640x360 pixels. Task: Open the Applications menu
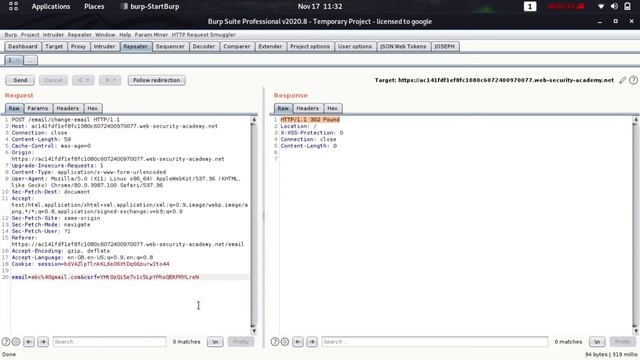(51, 7)
